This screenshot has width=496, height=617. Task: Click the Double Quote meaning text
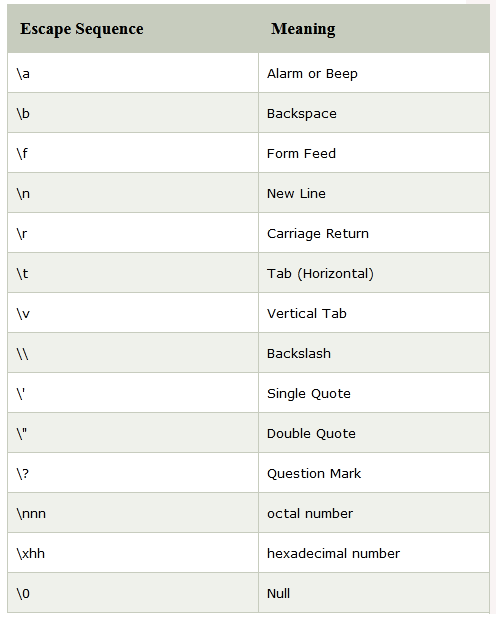(311, 434)
